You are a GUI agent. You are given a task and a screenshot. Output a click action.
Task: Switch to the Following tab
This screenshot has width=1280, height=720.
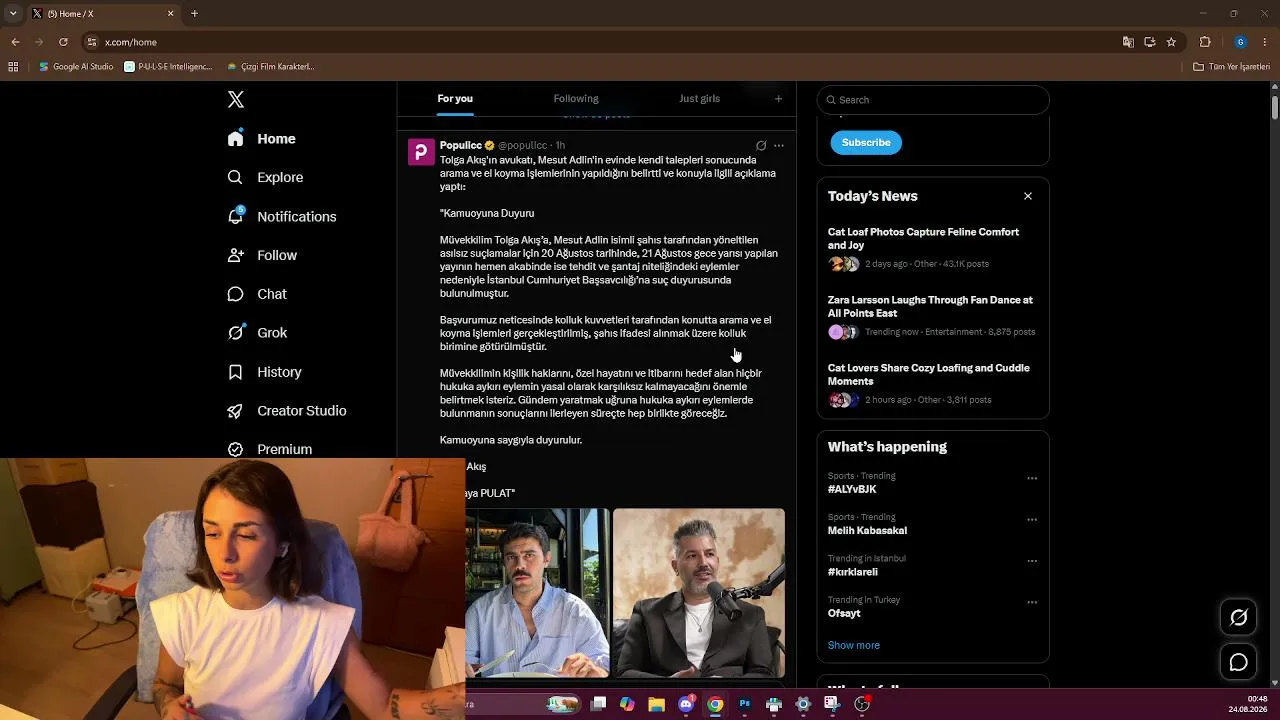point(576,99)
